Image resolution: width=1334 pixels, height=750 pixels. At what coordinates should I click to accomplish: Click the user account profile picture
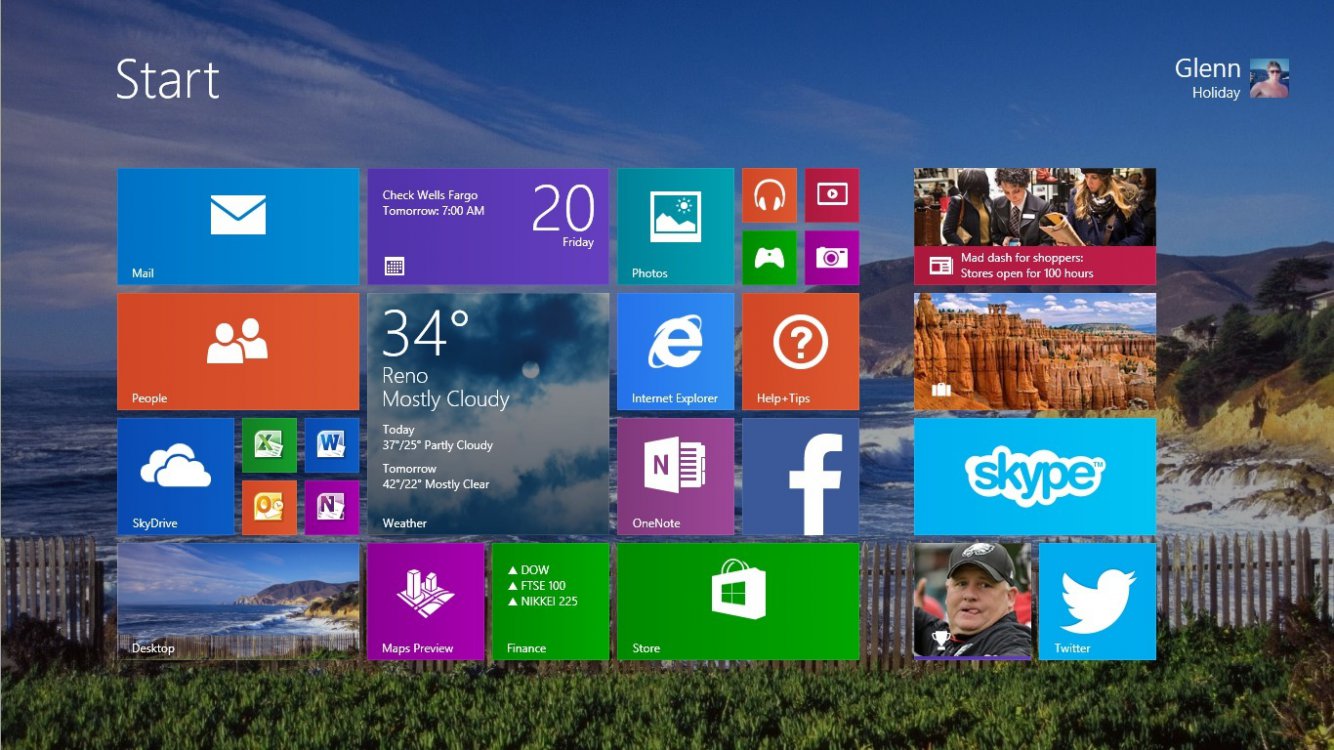(1269, 78)
